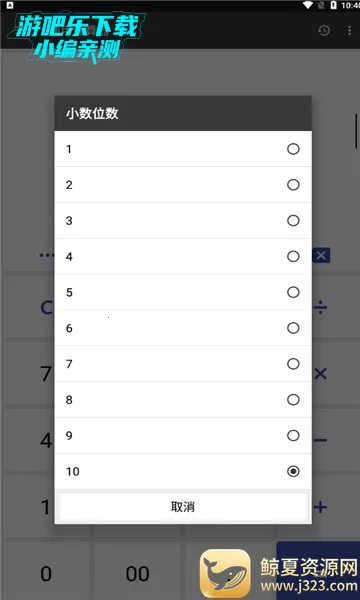The width and height of the screenshot is (360, 600).
Task: Click the 取消 cancel button
Action: [183, 507]
